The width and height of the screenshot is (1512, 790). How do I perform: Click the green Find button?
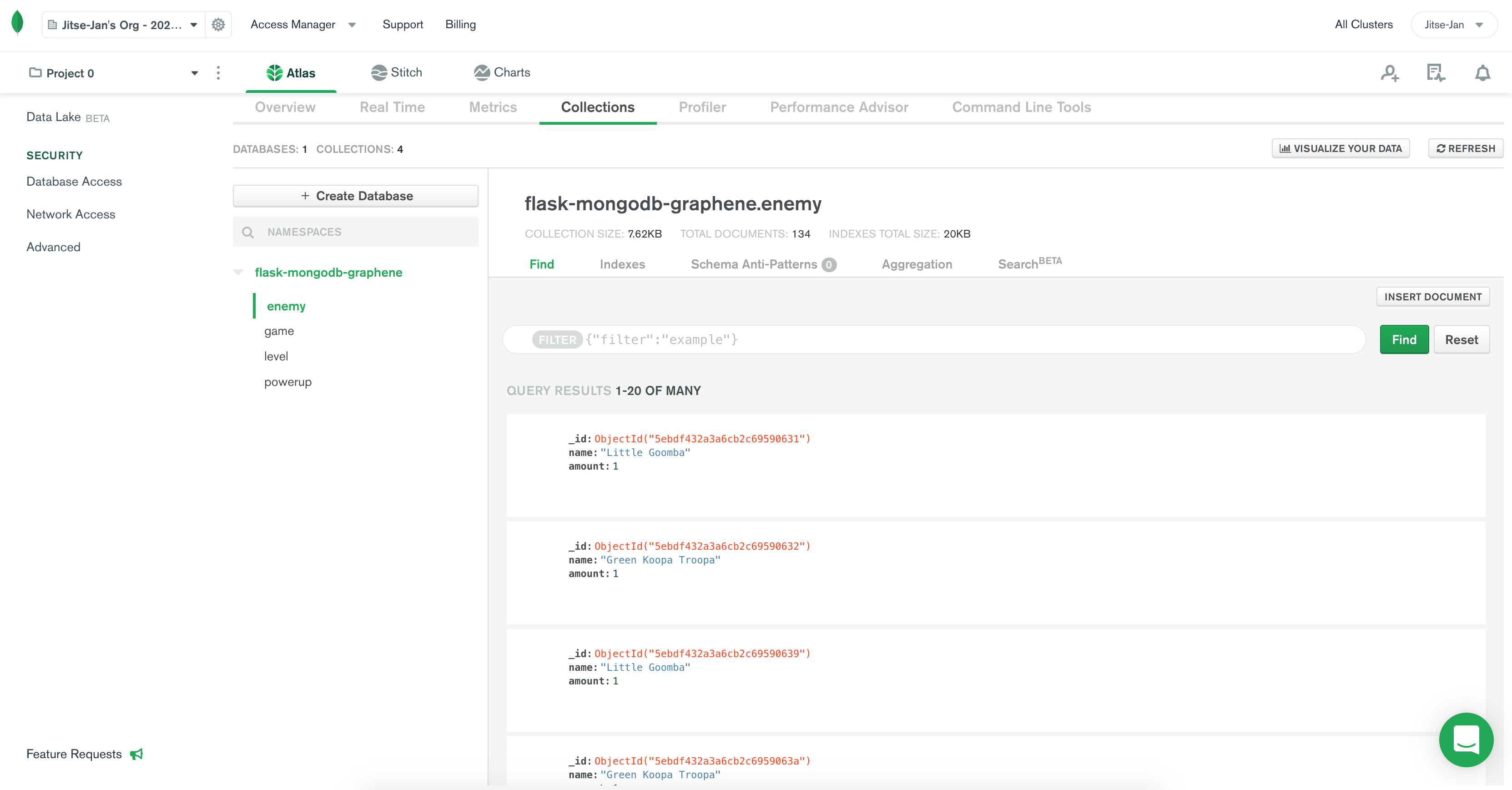(x=1403, y=339)
